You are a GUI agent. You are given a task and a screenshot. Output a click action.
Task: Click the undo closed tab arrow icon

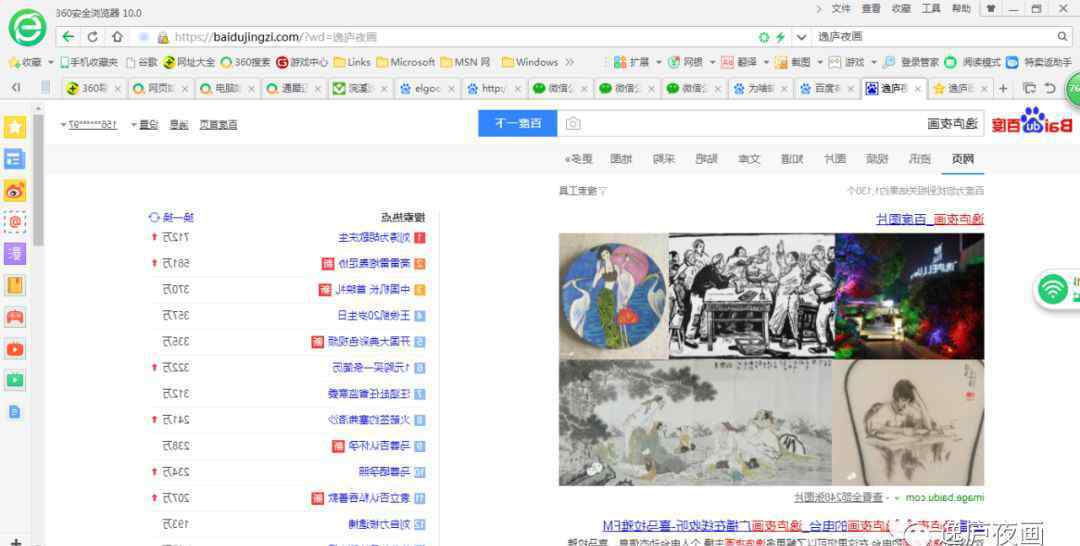[1050, 88]
